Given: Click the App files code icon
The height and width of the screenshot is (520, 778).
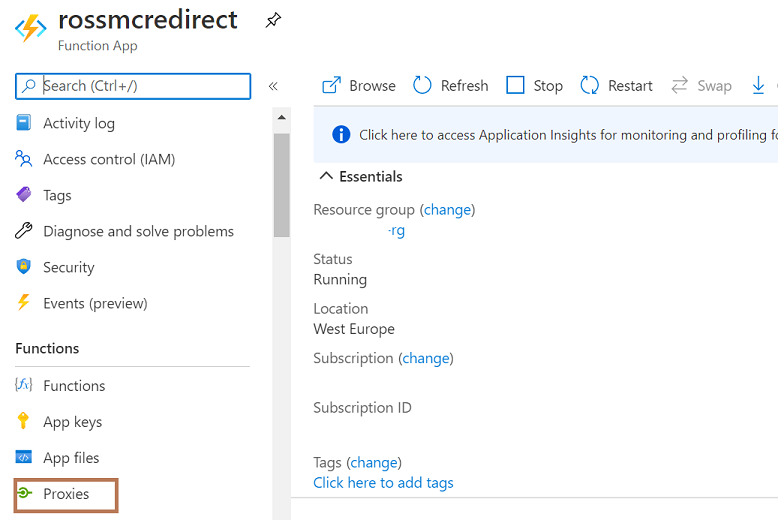Looking at the screenshot, I should pos(23,456).
